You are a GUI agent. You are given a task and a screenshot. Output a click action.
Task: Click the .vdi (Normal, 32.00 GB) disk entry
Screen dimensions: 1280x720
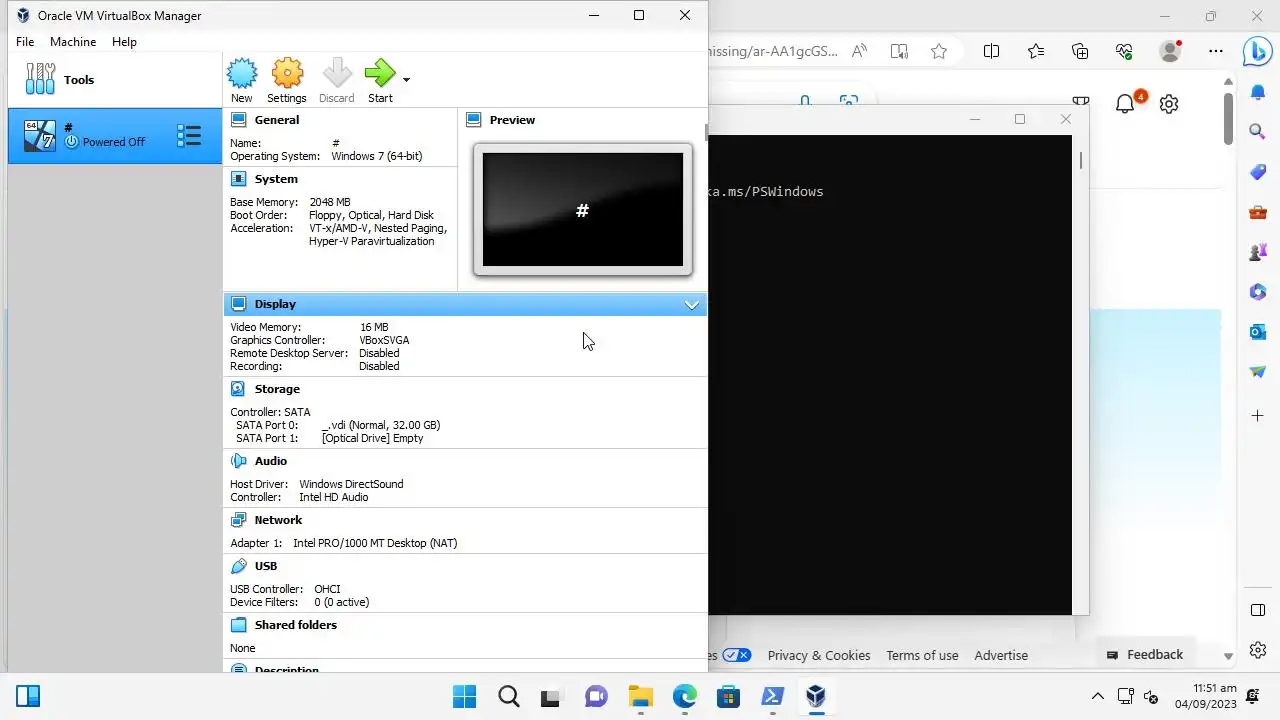(381, 425)
